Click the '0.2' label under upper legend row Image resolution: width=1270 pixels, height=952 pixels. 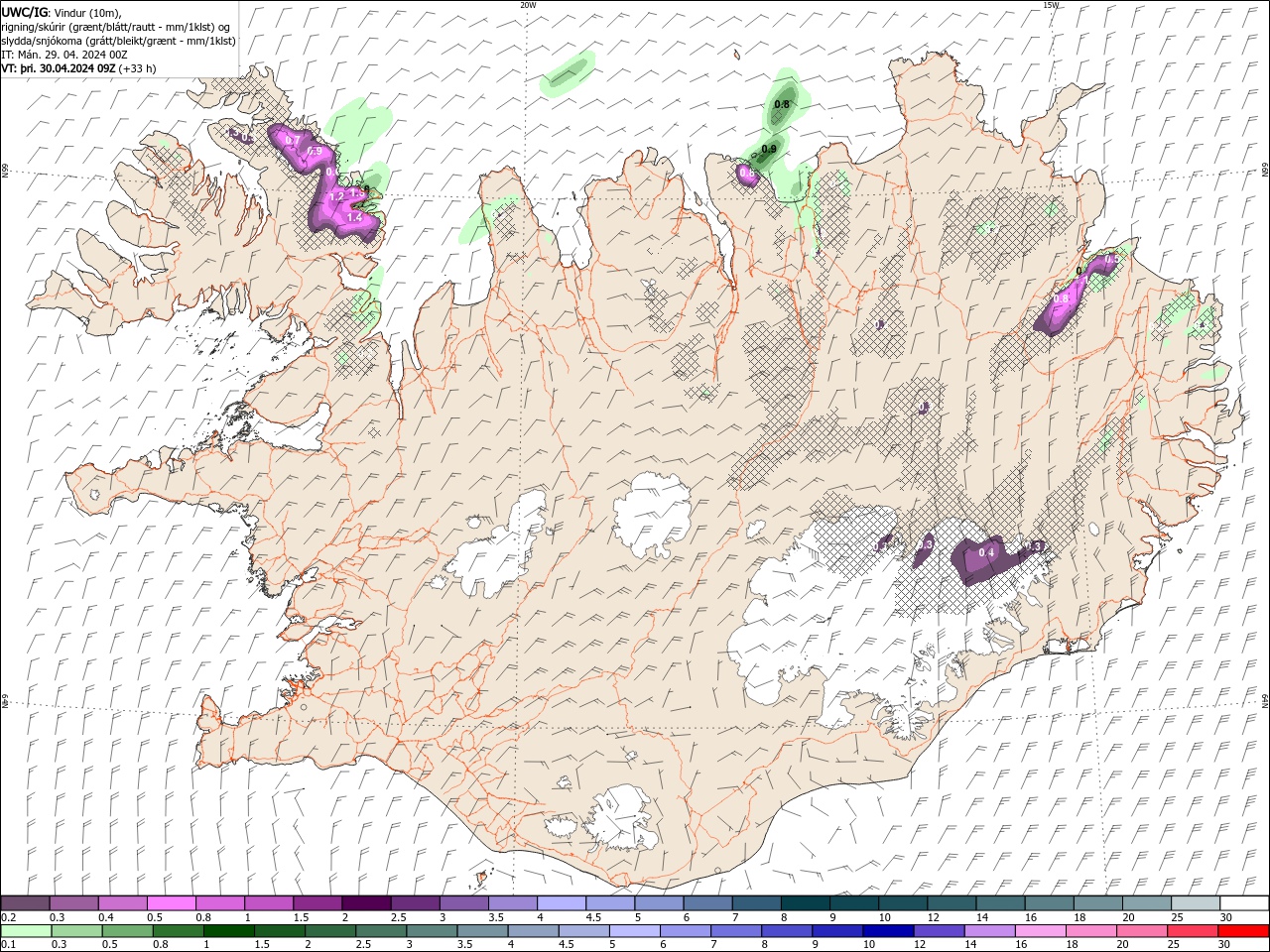[x=8, y=917]
